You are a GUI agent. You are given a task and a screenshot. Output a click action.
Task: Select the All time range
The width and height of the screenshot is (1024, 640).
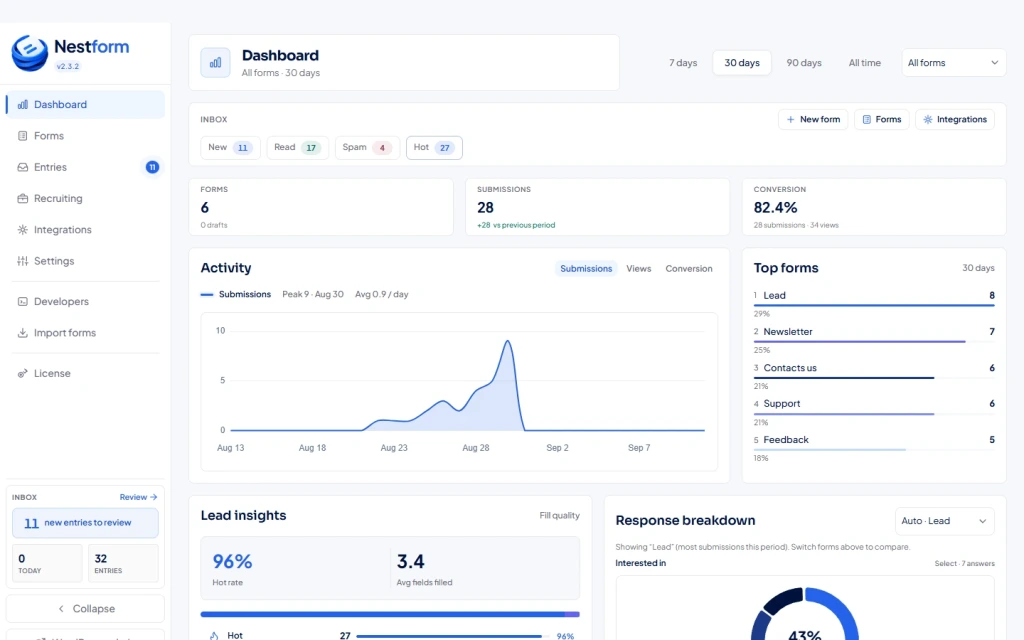pos(865,63)
